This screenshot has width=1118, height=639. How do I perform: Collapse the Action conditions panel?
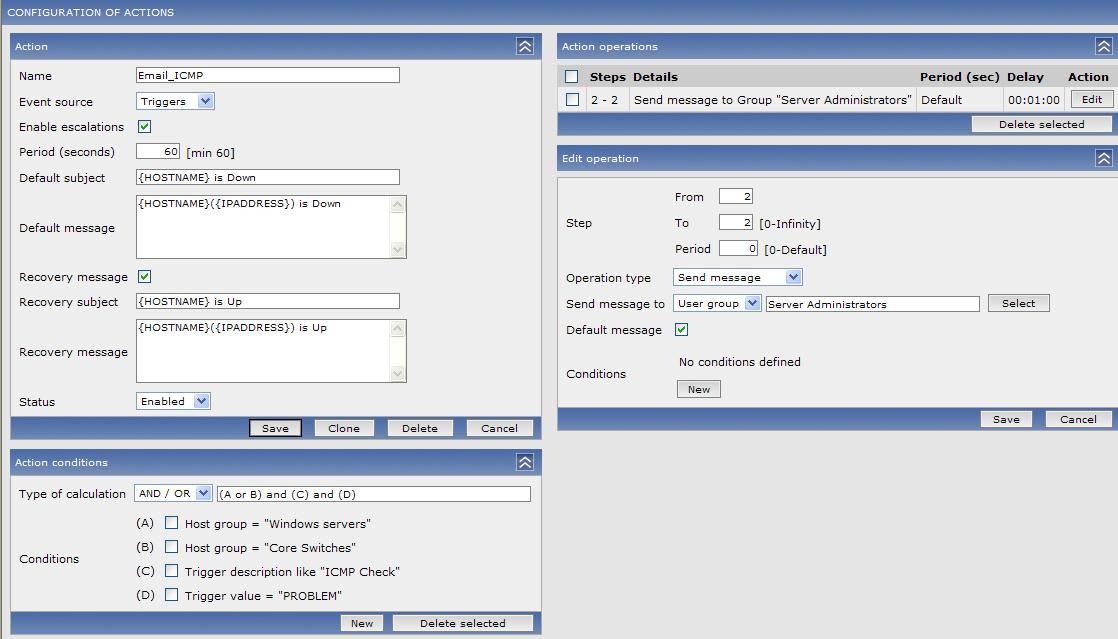pyautogui.click(x=525, y=462)
